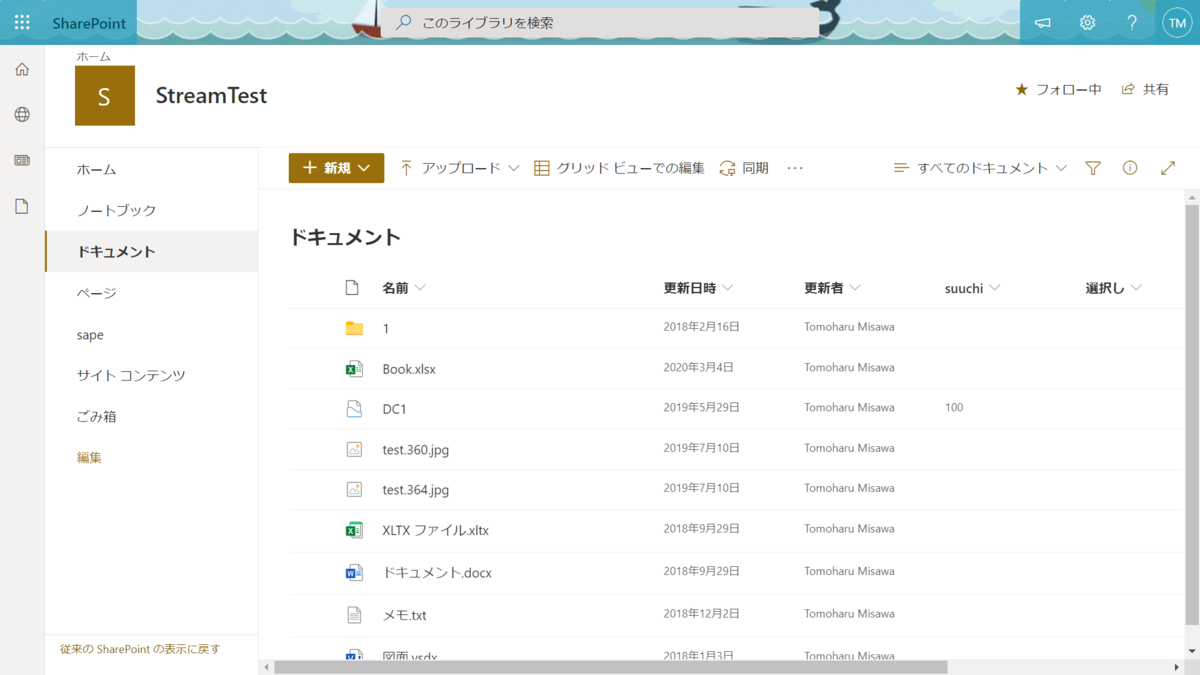Click the image icon beside test.360.jpg
This screenshot has height=675, width=1200.
pyautogui.click(x=354, y=450)
